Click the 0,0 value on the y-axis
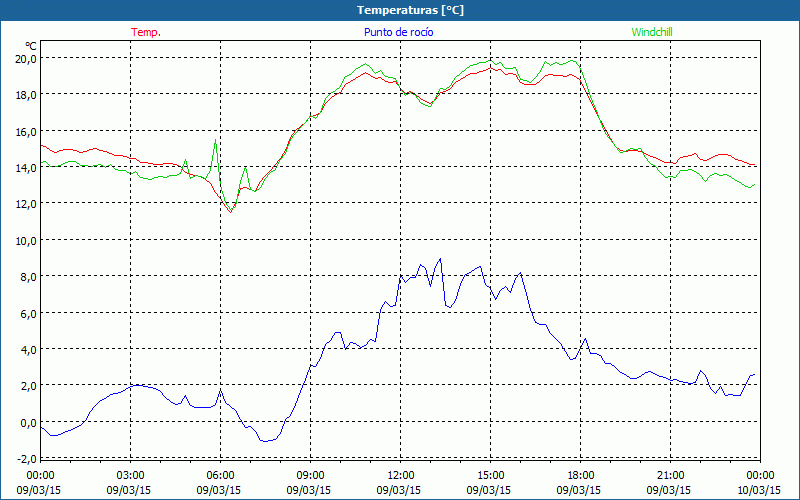The width and height of the screenshot is (800, 500). 29,422
